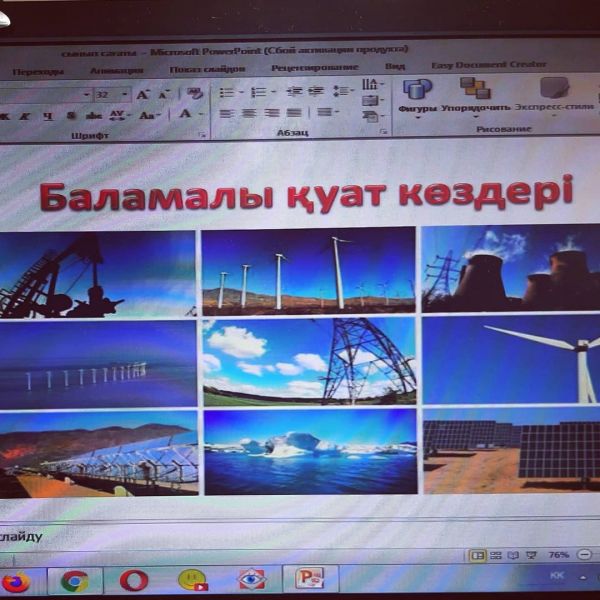Open Opera browser from the taskbar
600x600 pixels.
pos(133,580)
